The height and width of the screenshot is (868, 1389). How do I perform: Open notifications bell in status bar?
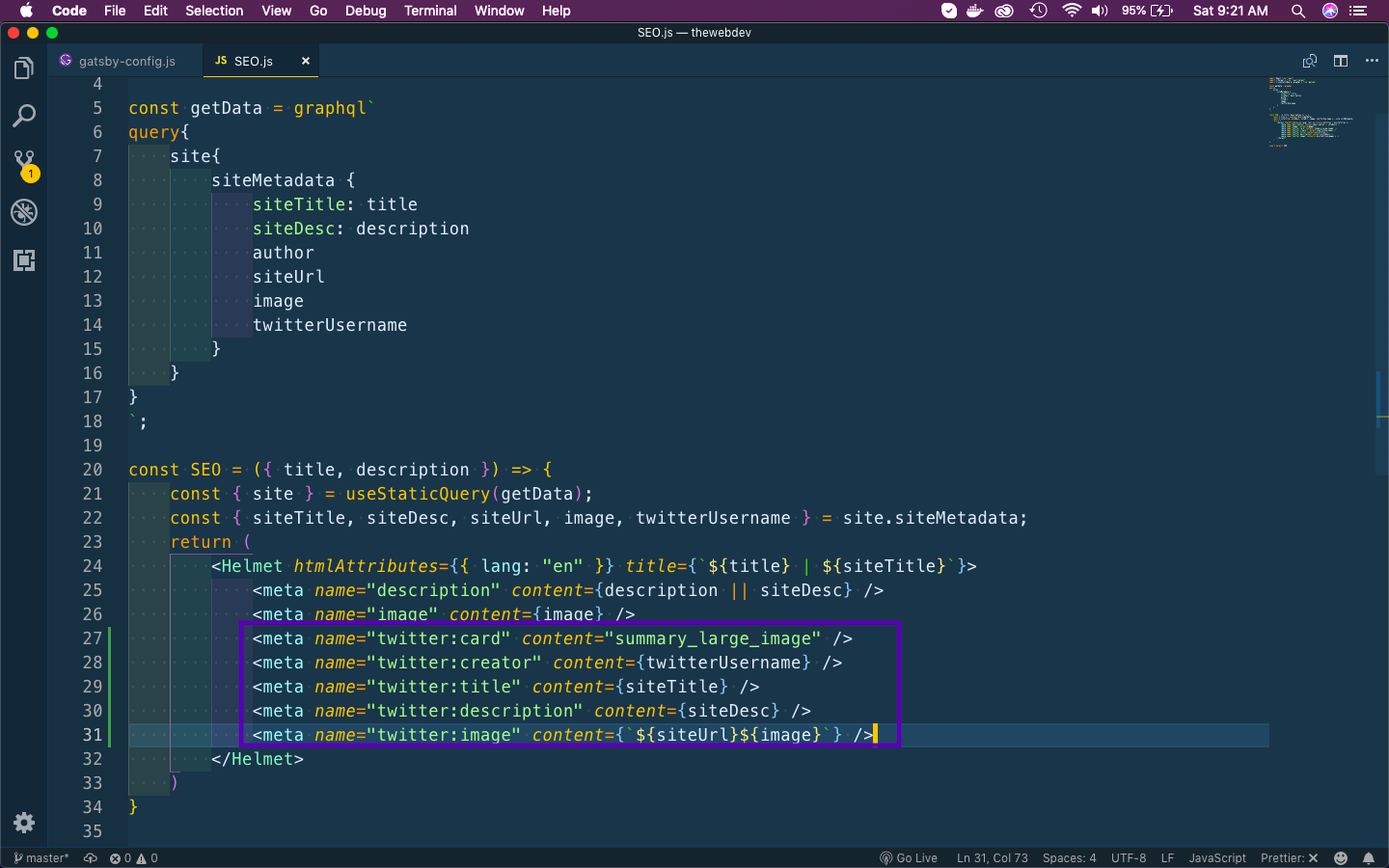point(1369,857)
